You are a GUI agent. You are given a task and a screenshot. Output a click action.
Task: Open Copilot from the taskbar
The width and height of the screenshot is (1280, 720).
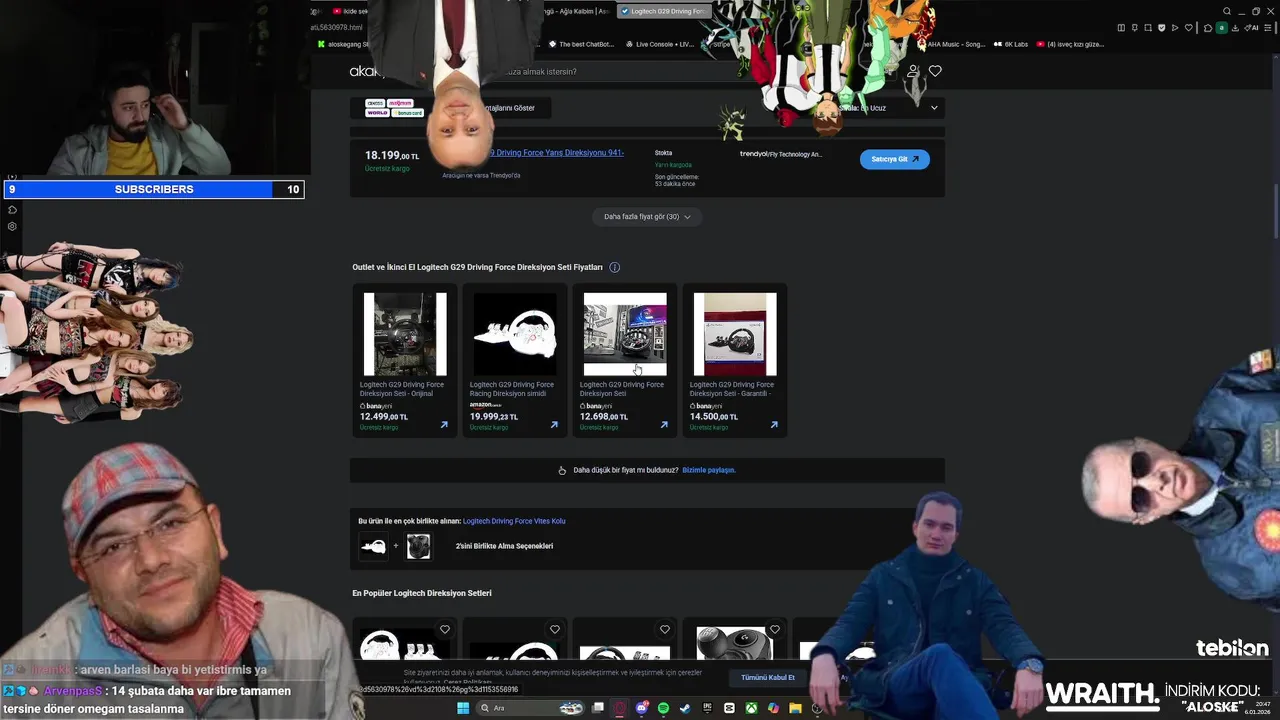click(x=773, y=708)
